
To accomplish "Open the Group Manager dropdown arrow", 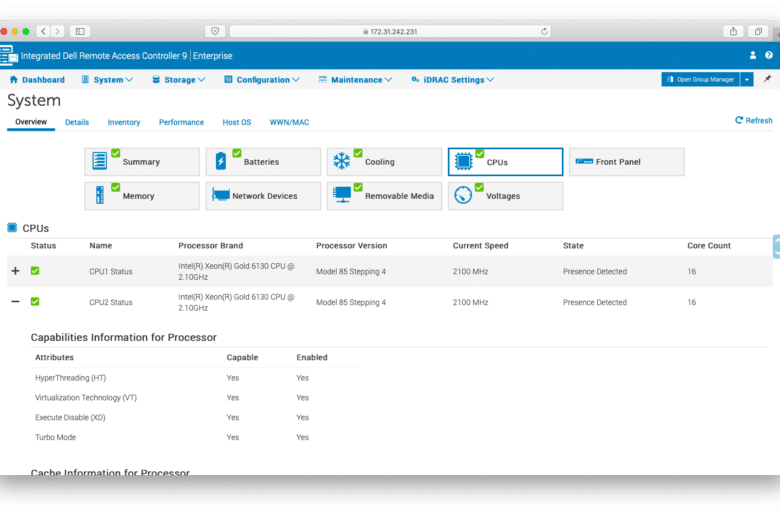I will click(x=747, y=79).
